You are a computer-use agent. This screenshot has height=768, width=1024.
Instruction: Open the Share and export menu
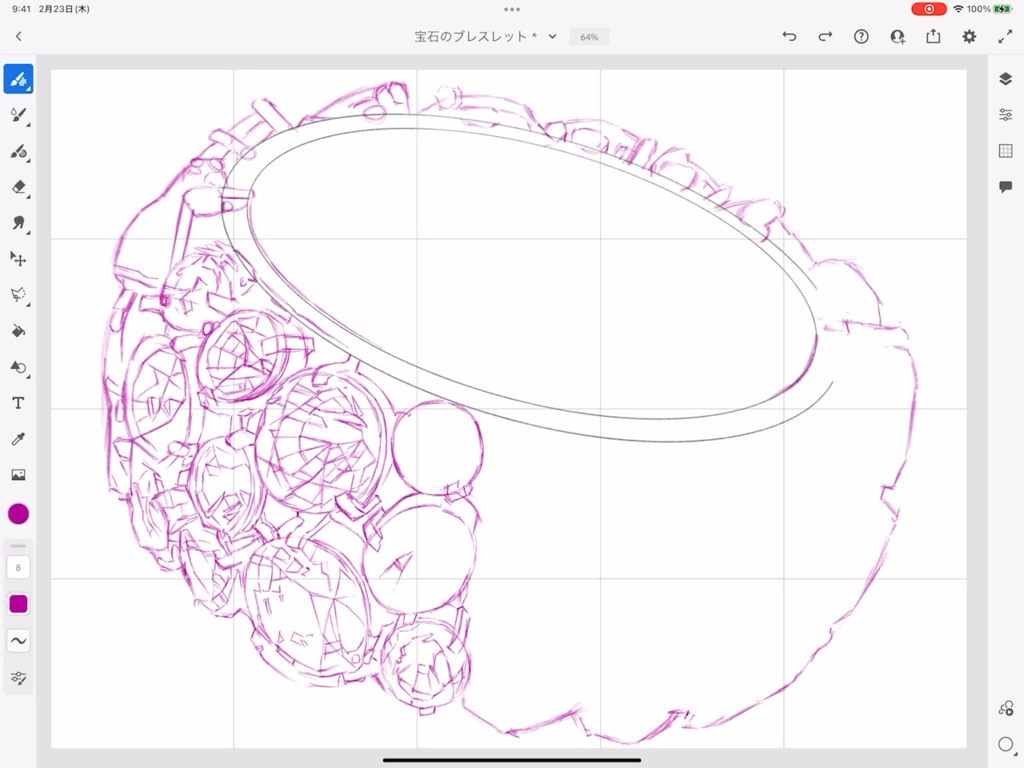pyautogui.click(x=933, y=37)
